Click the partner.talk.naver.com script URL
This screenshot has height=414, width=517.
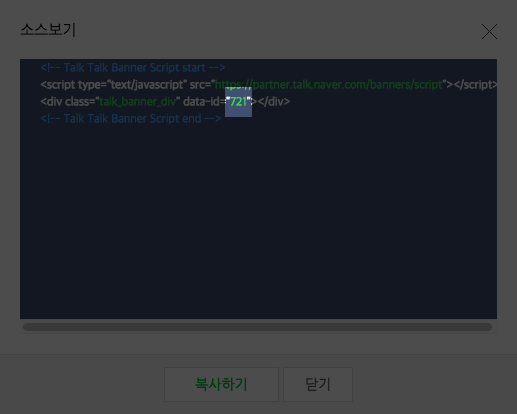click(x=329, y=85)
